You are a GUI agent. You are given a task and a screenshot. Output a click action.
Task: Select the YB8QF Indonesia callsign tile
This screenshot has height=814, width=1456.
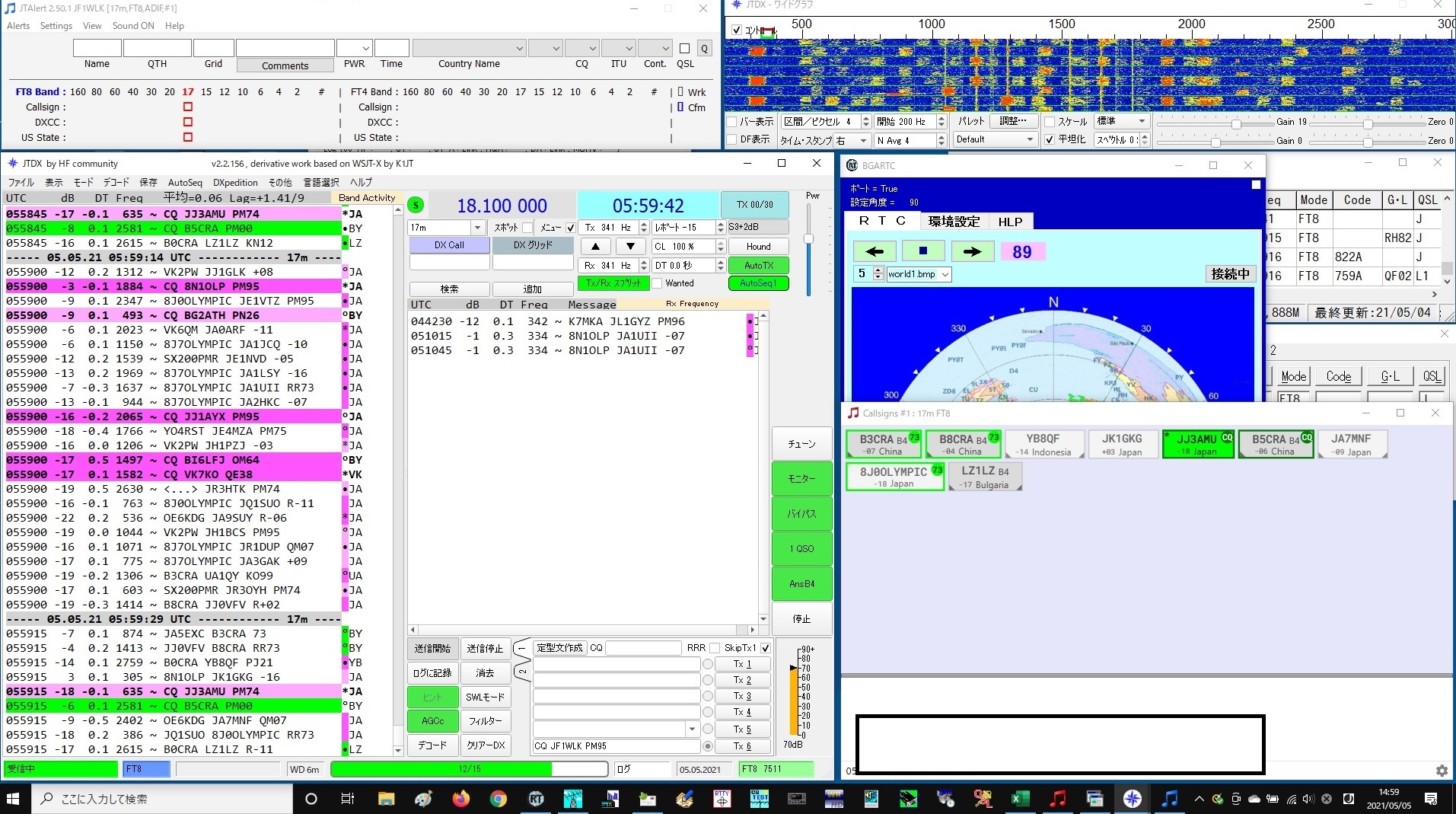[1043, 444]
